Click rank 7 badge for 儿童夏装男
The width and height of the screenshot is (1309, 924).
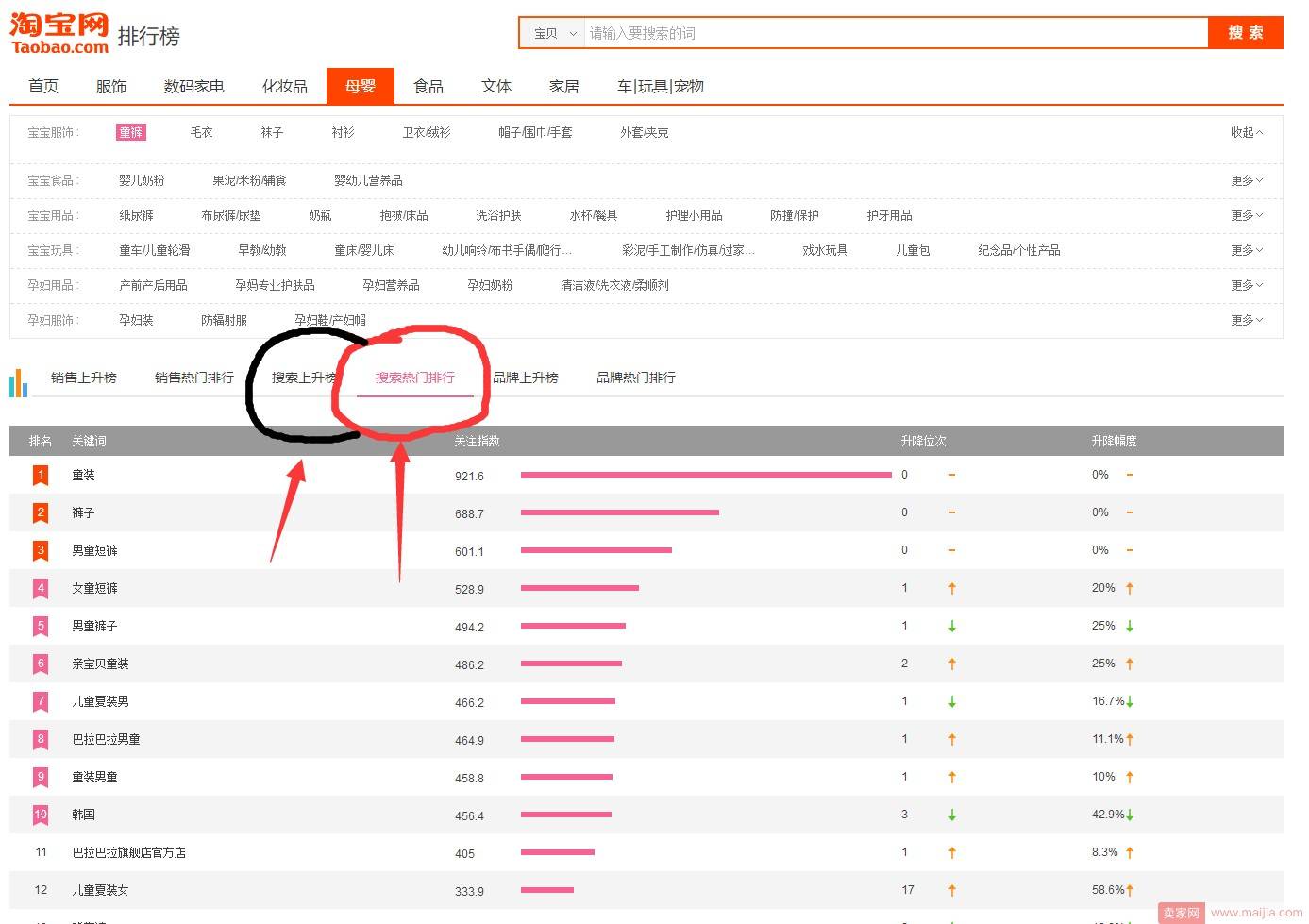coord(41,702)
